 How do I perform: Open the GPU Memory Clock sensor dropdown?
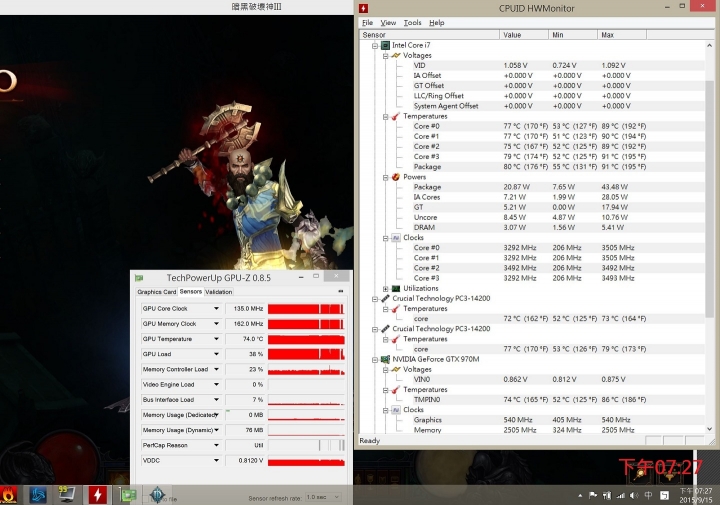216,324
